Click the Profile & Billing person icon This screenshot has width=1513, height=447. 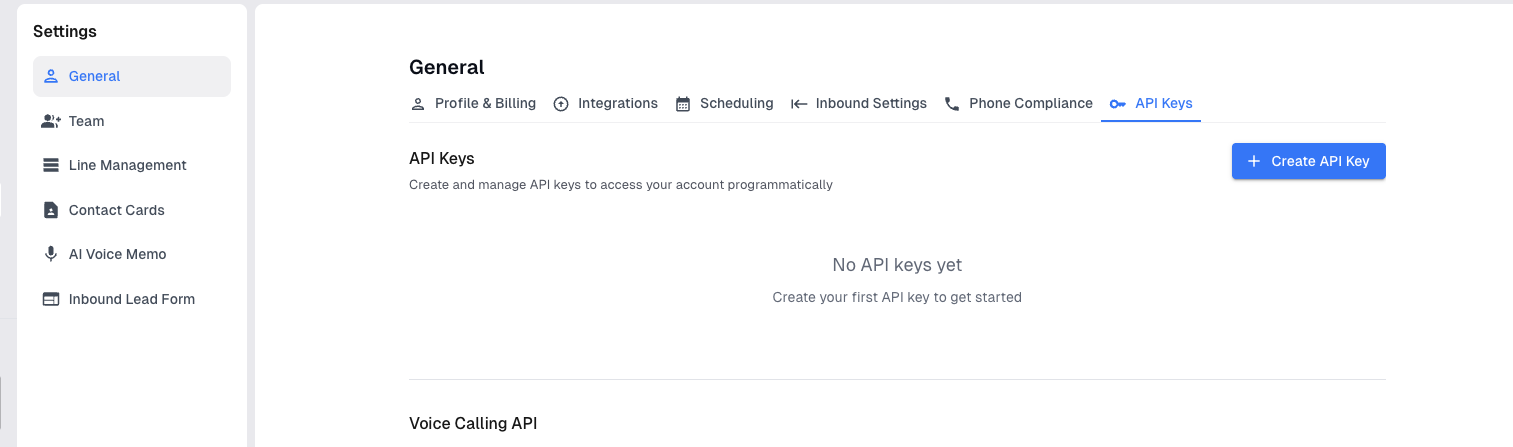tap(418, 104)
